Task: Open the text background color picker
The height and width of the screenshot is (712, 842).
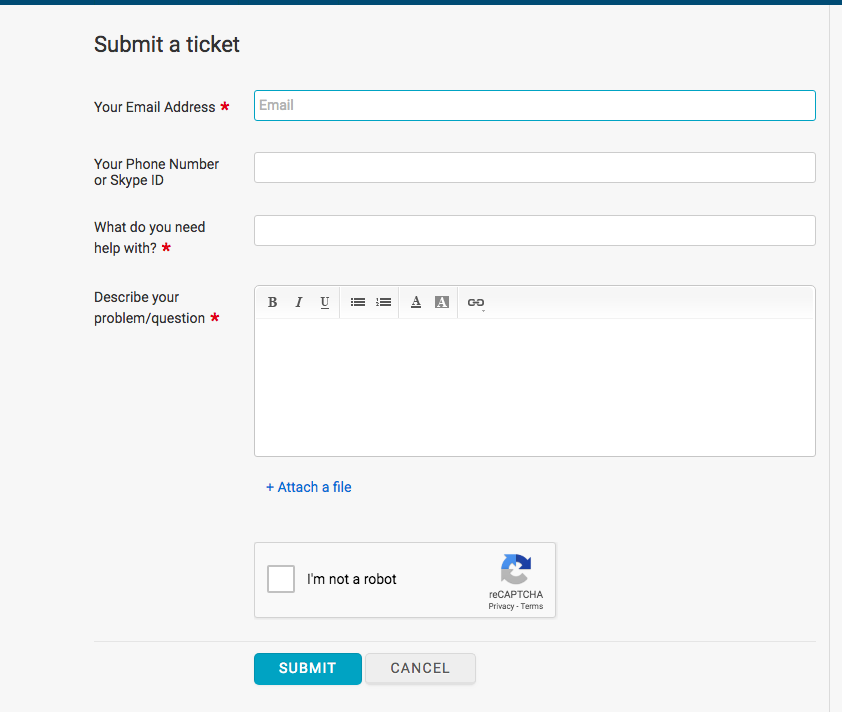Action: click(441, 302)
